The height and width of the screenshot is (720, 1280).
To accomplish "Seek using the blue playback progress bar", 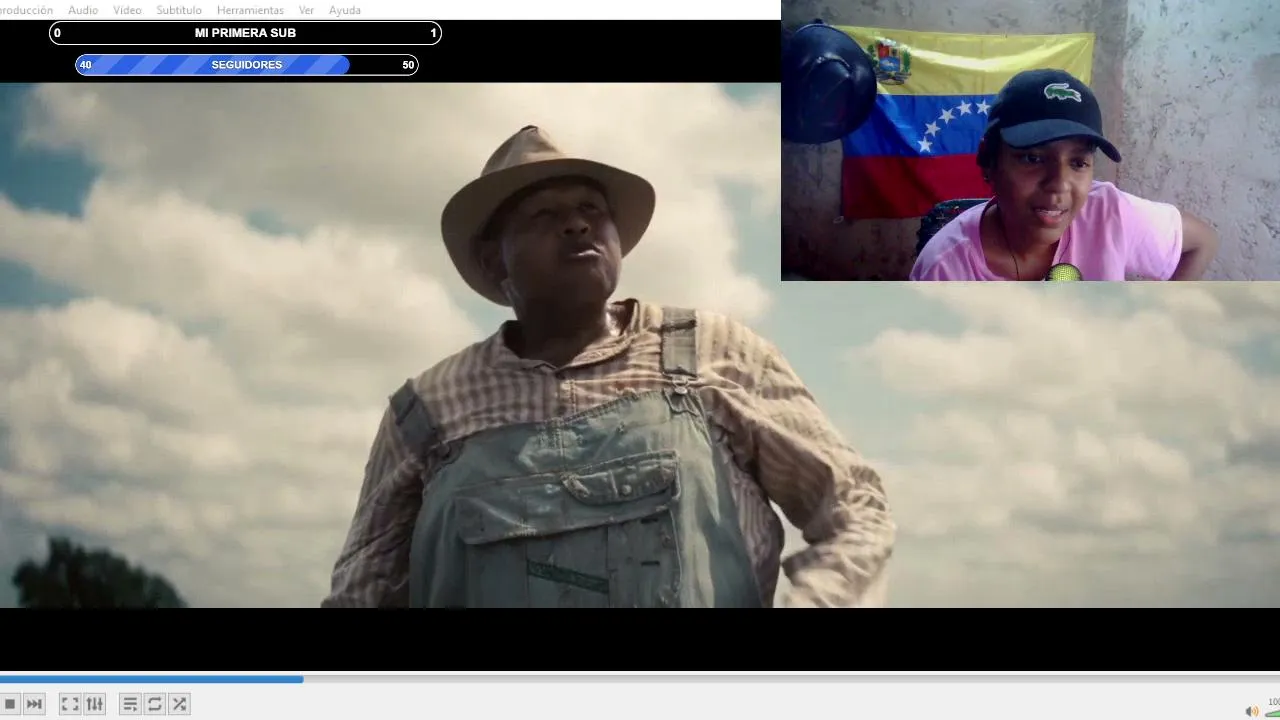I will tap(640, 679).
